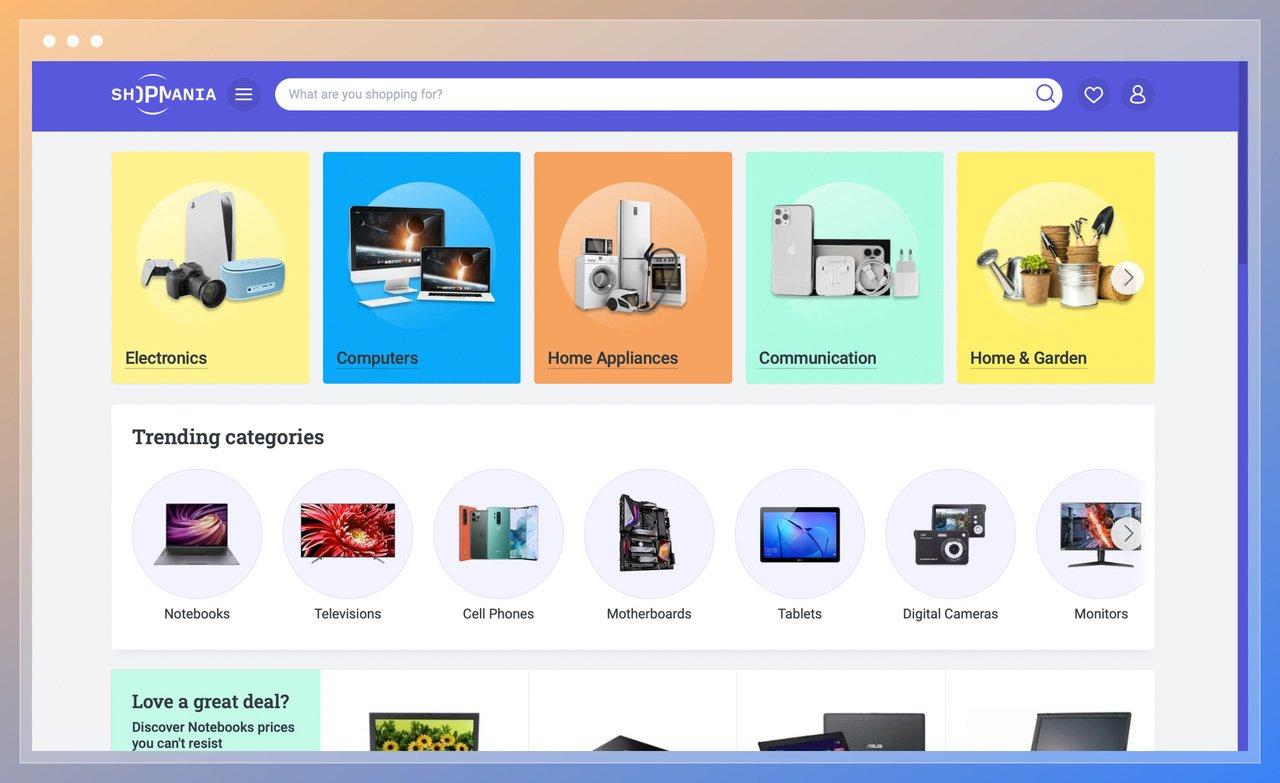Select the Digital Cameras trending category circle
Viewport: 1280px width, 783px height.
tap(950, 533)
